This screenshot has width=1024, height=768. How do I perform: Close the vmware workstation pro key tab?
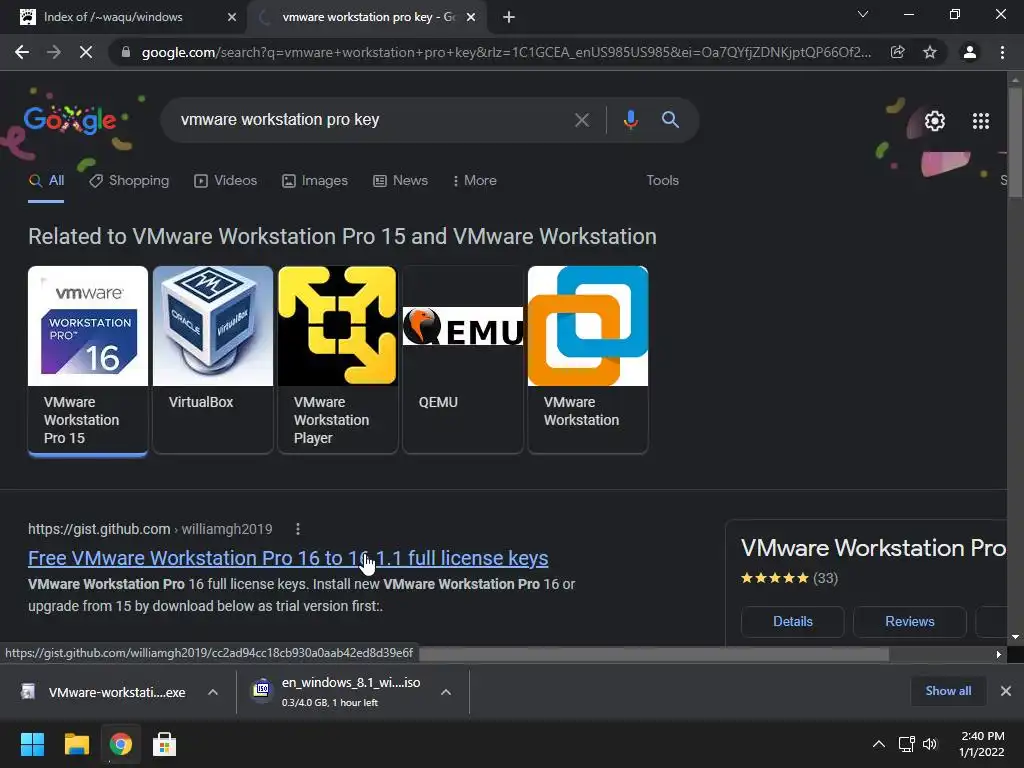pos(471,17)
